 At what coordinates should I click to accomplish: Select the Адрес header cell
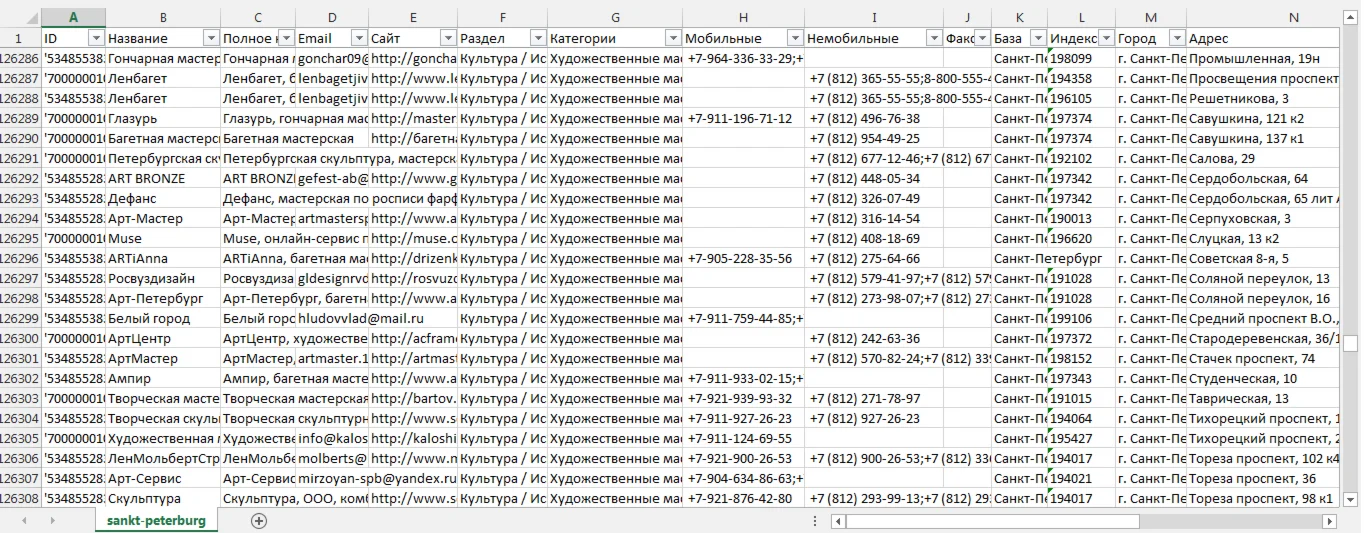point(1264,38)
